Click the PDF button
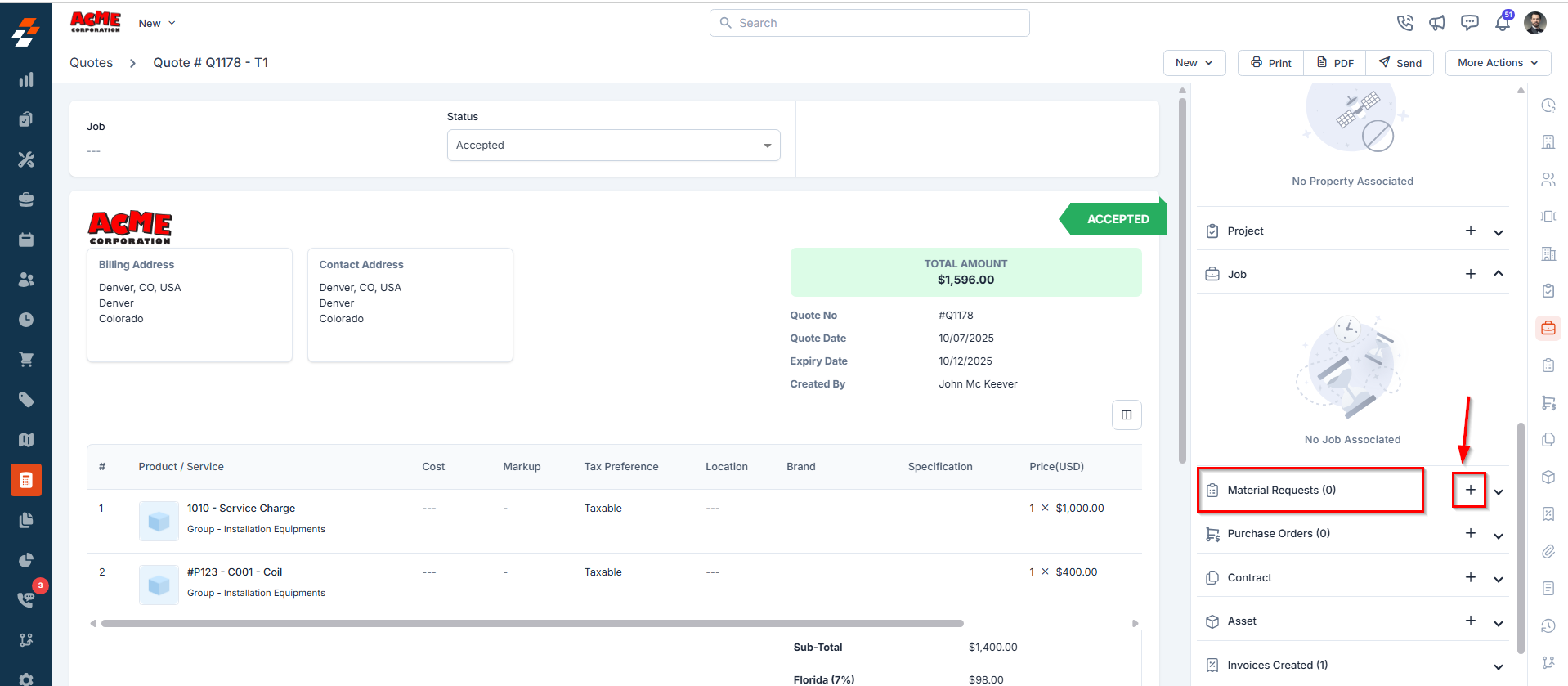 tap(1335, 63)
